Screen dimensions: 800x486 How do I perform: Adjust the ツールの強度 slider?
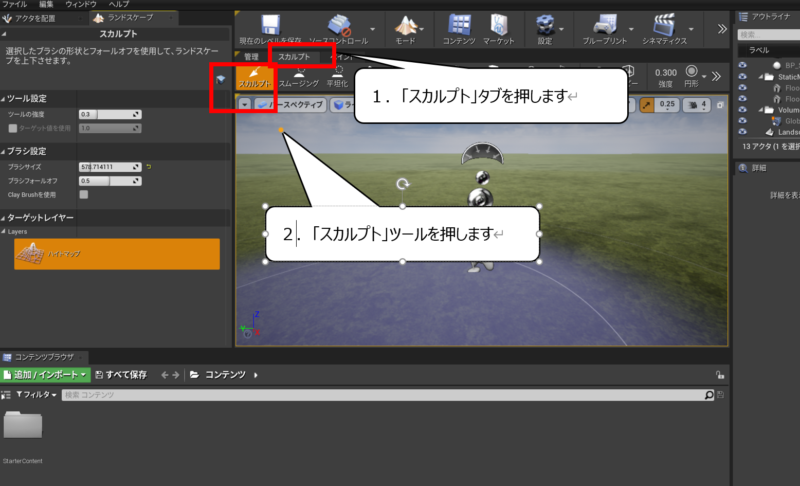(x=110, y=114)
